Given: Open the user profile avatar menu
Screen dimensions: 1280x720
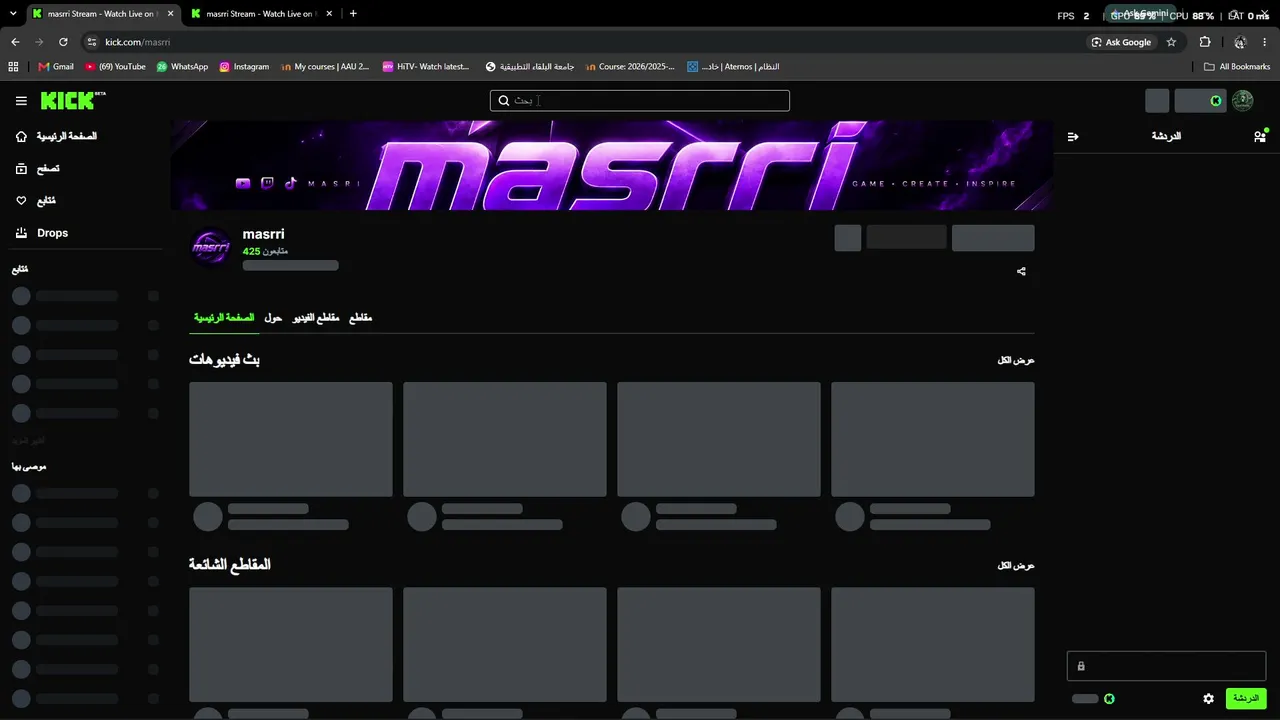Looking at the screenshot, I should coord(1242,101).
